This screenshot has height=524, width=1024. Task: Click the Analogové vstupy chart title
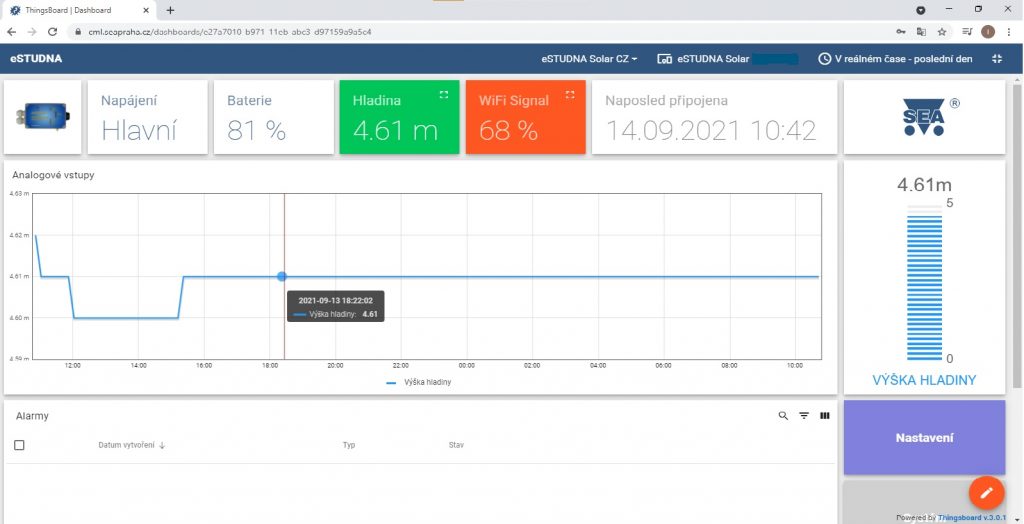[53, 175]
